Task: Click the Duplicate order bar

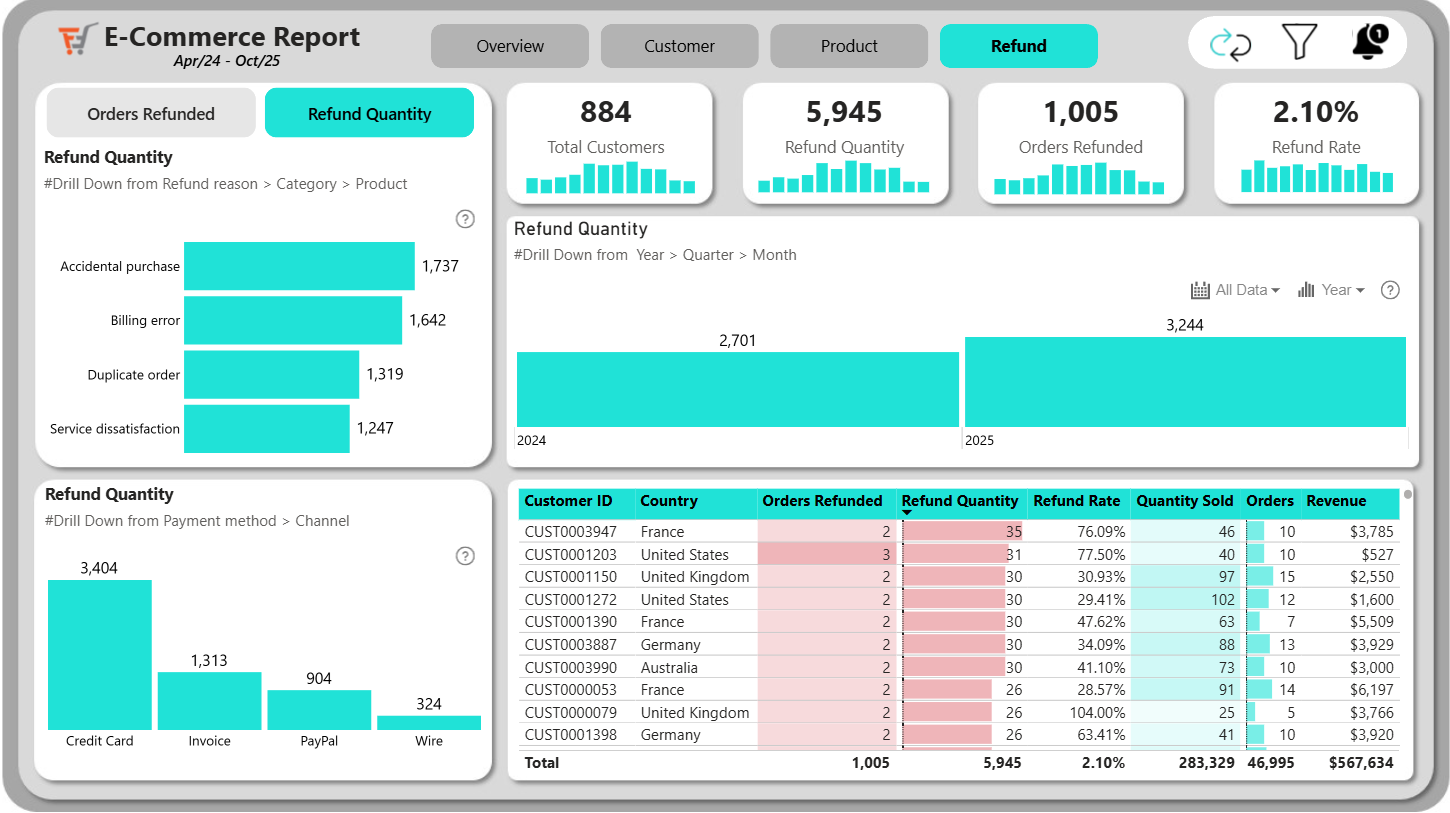Action: [271, 374]
